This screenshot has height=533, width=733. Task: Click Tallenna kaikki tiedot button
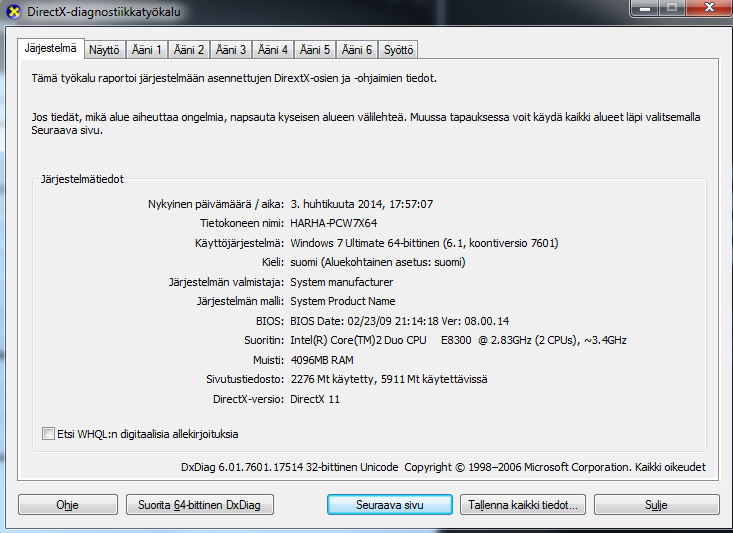click(523, 505)
